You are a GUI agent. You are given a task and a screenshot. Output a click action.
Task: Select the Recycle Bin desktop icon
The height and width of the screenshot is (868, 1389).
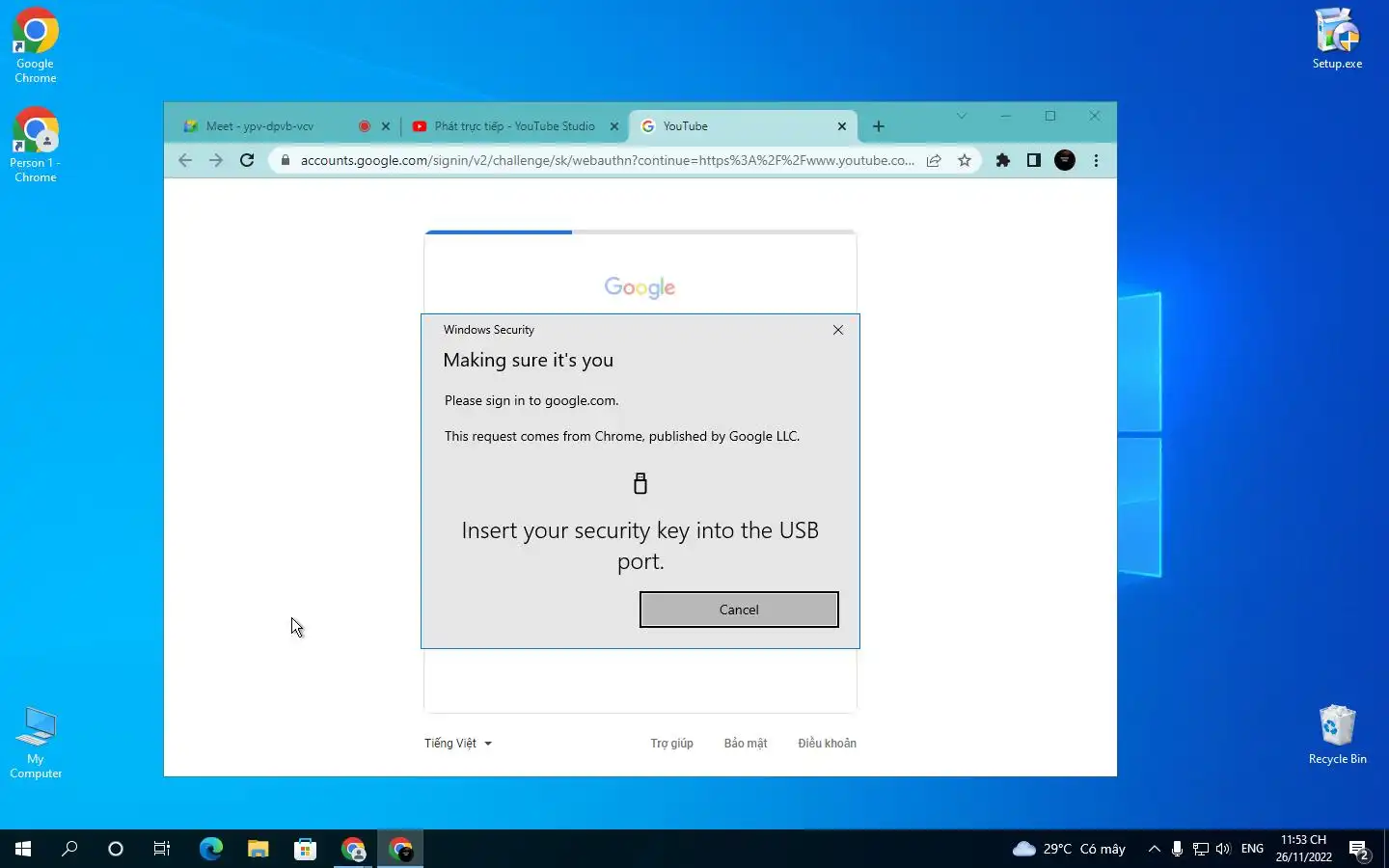pos(1337,735)
